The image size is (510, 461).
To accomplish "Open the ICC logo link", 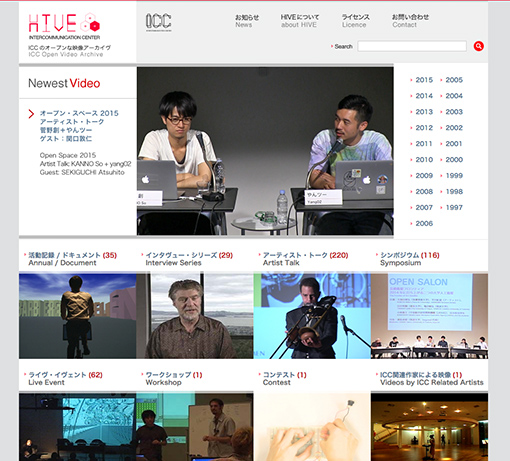I will [x=159, y=22].
